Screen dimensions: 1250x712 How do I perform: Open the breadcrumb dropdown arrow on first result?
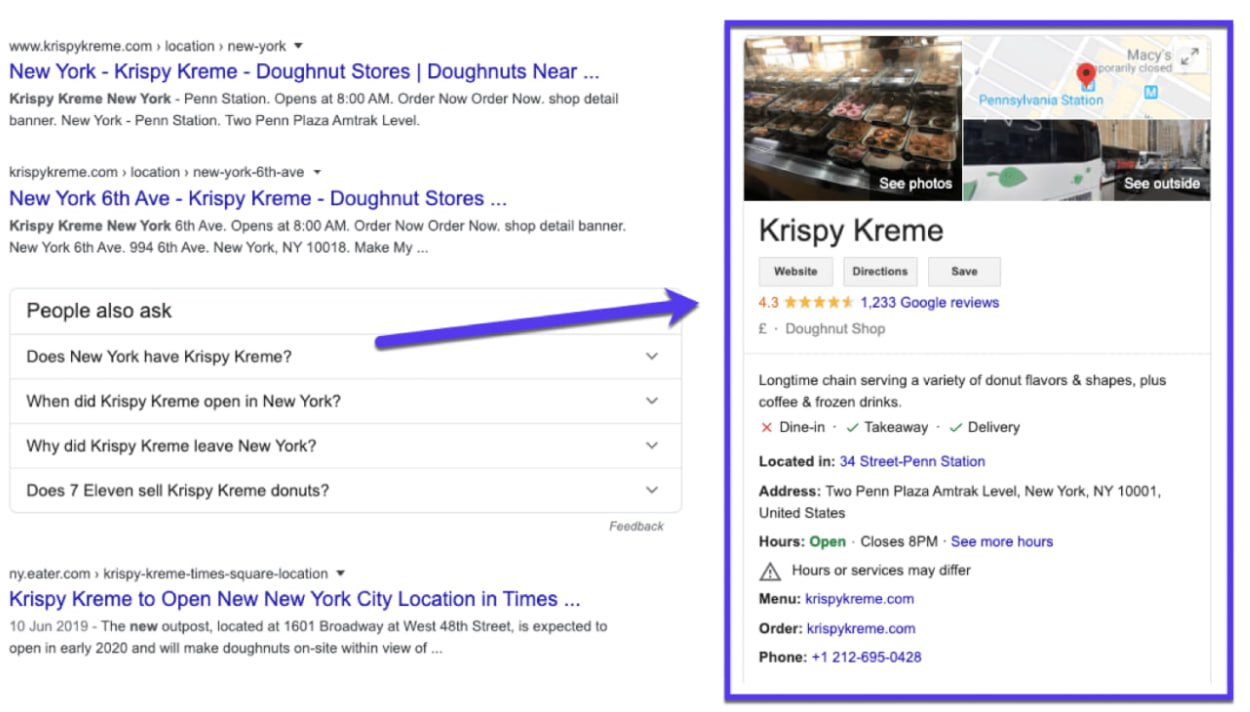tap(298, 45)
